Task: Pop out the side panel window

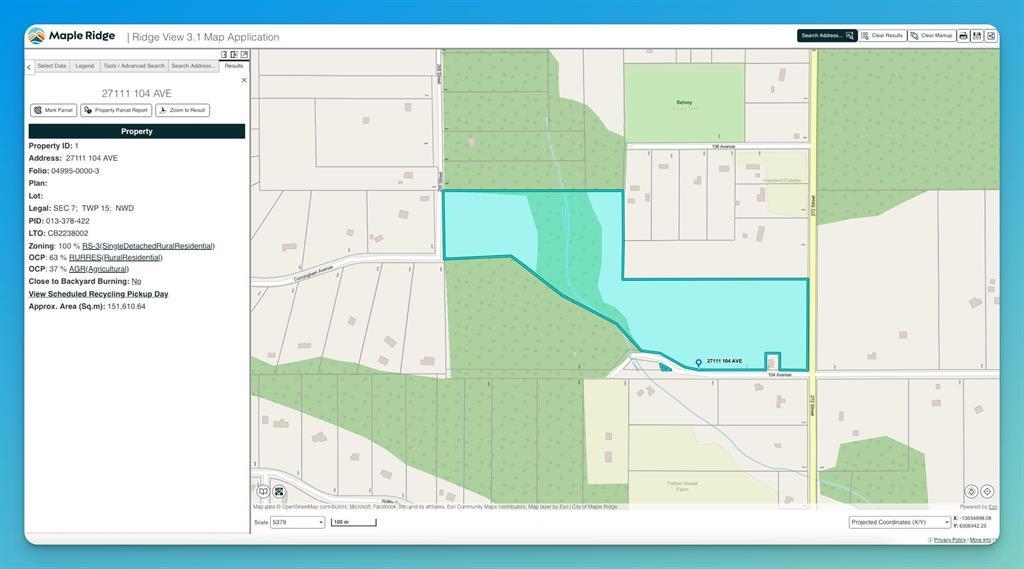Action: pyautogui.click(x=244, y=55)
